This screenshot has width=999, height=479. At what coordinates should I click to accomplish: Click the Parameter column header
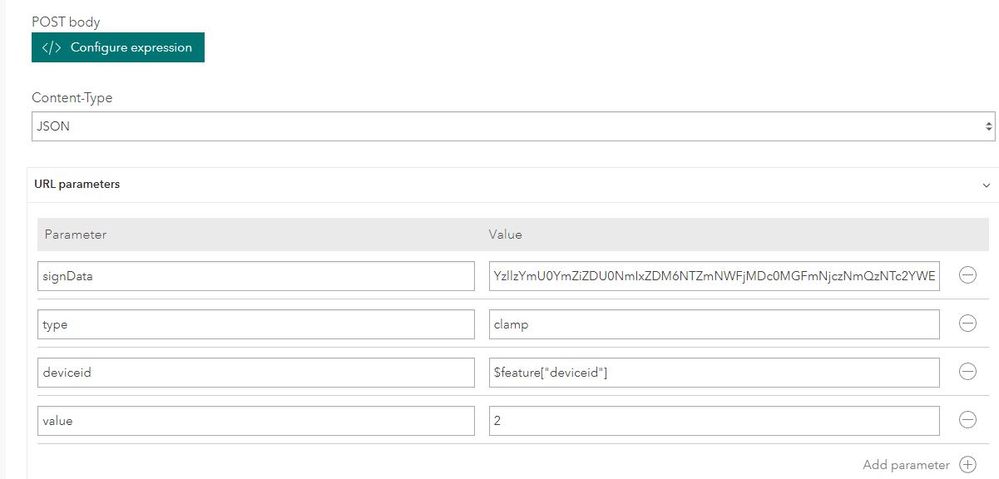point(76,235)
